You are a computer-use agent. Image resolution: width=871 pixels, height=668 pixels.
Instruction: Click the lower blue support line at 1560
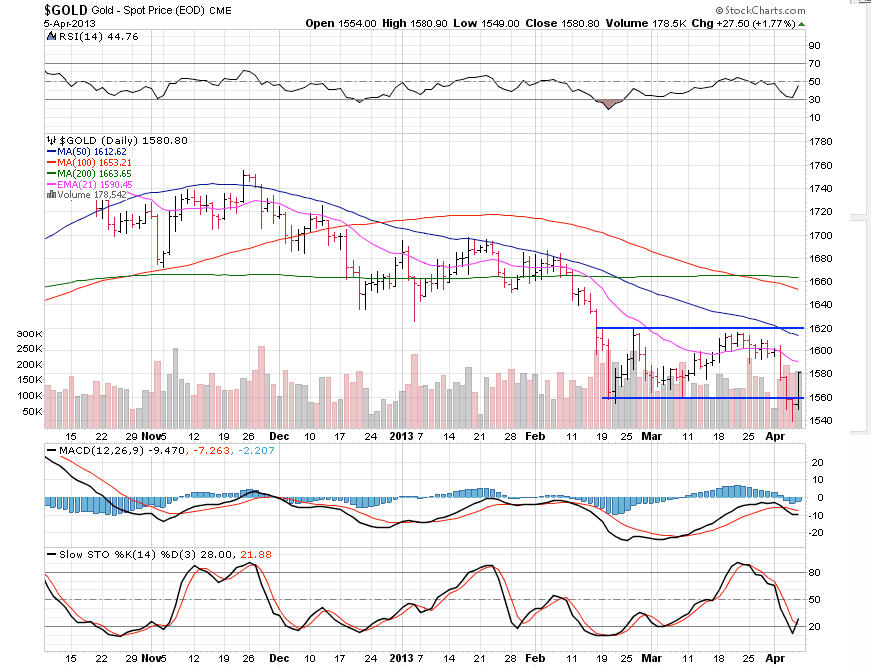point(700,398)
